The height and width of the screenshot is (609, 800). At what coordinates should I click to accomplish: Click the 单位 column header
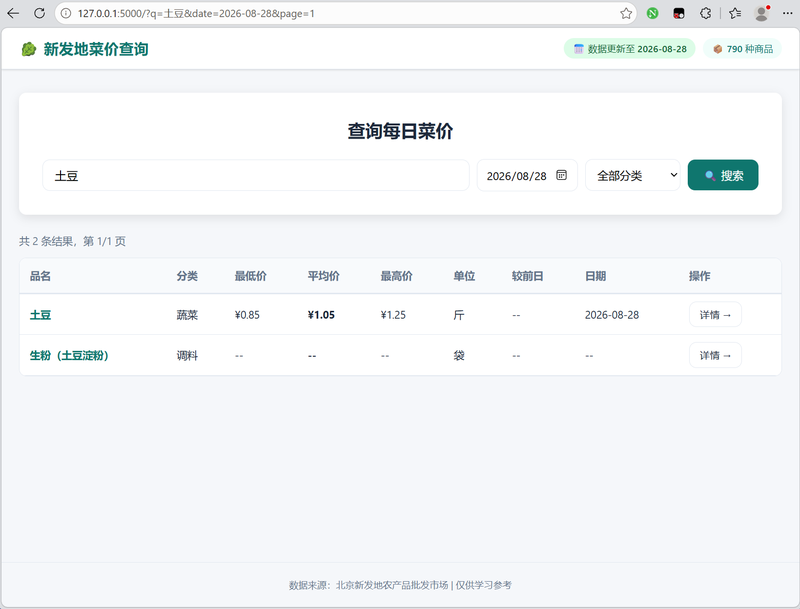464,276
